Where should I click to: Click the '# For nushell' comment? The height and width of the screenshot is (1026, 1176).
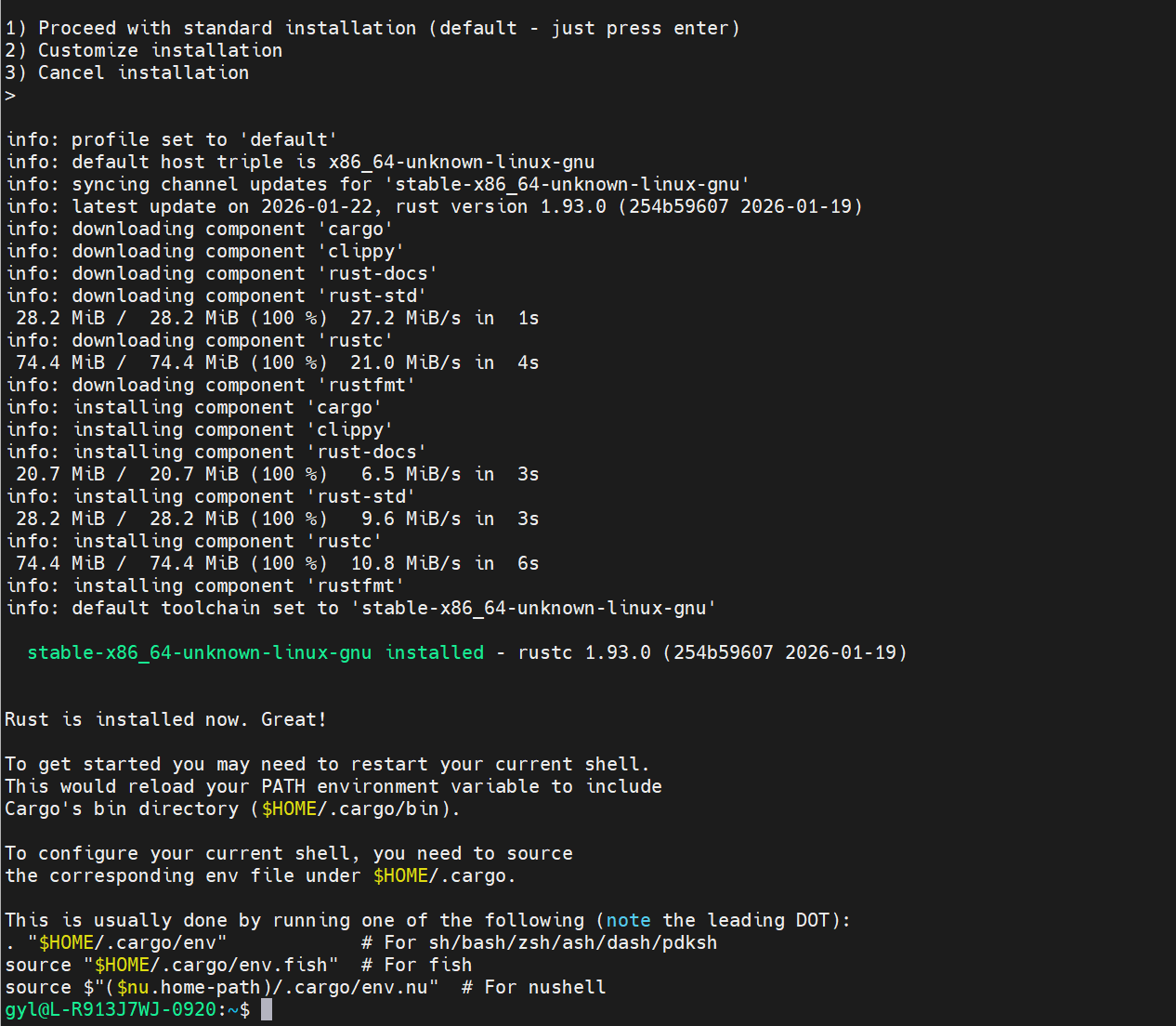(534, 987)
